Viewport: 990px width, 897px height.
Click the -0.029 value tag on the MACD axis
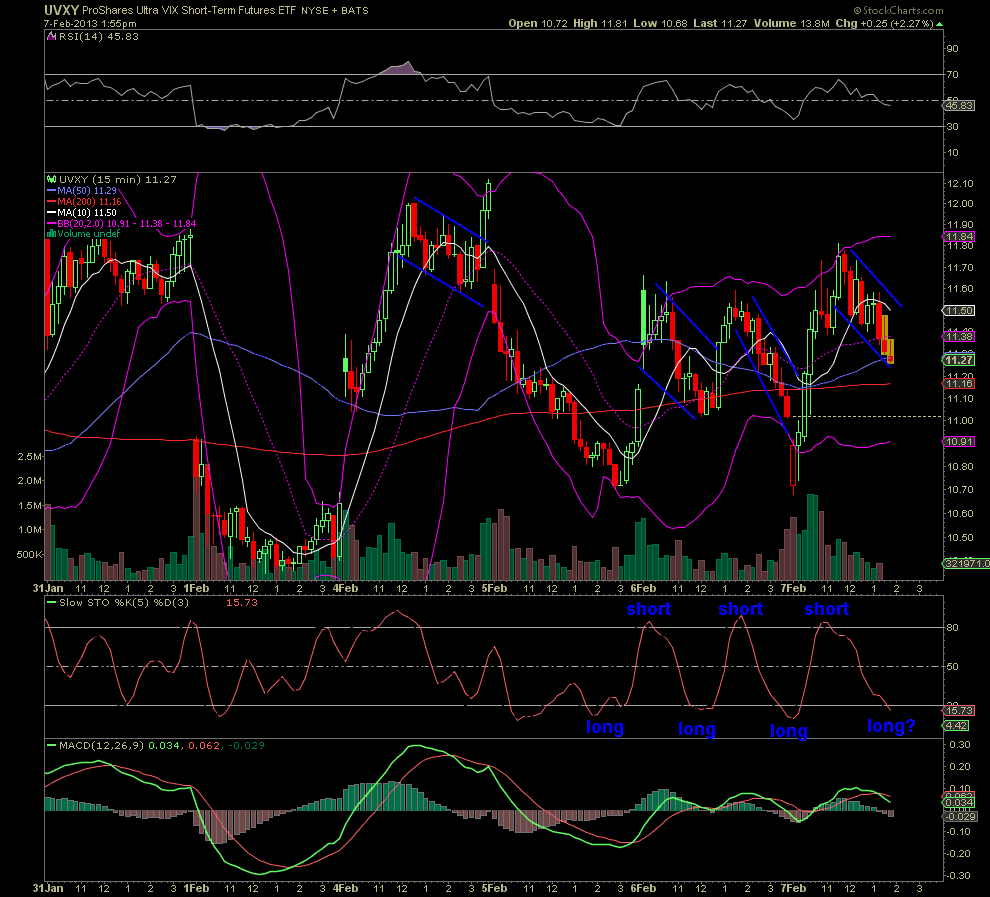click(x=960, y=816)
